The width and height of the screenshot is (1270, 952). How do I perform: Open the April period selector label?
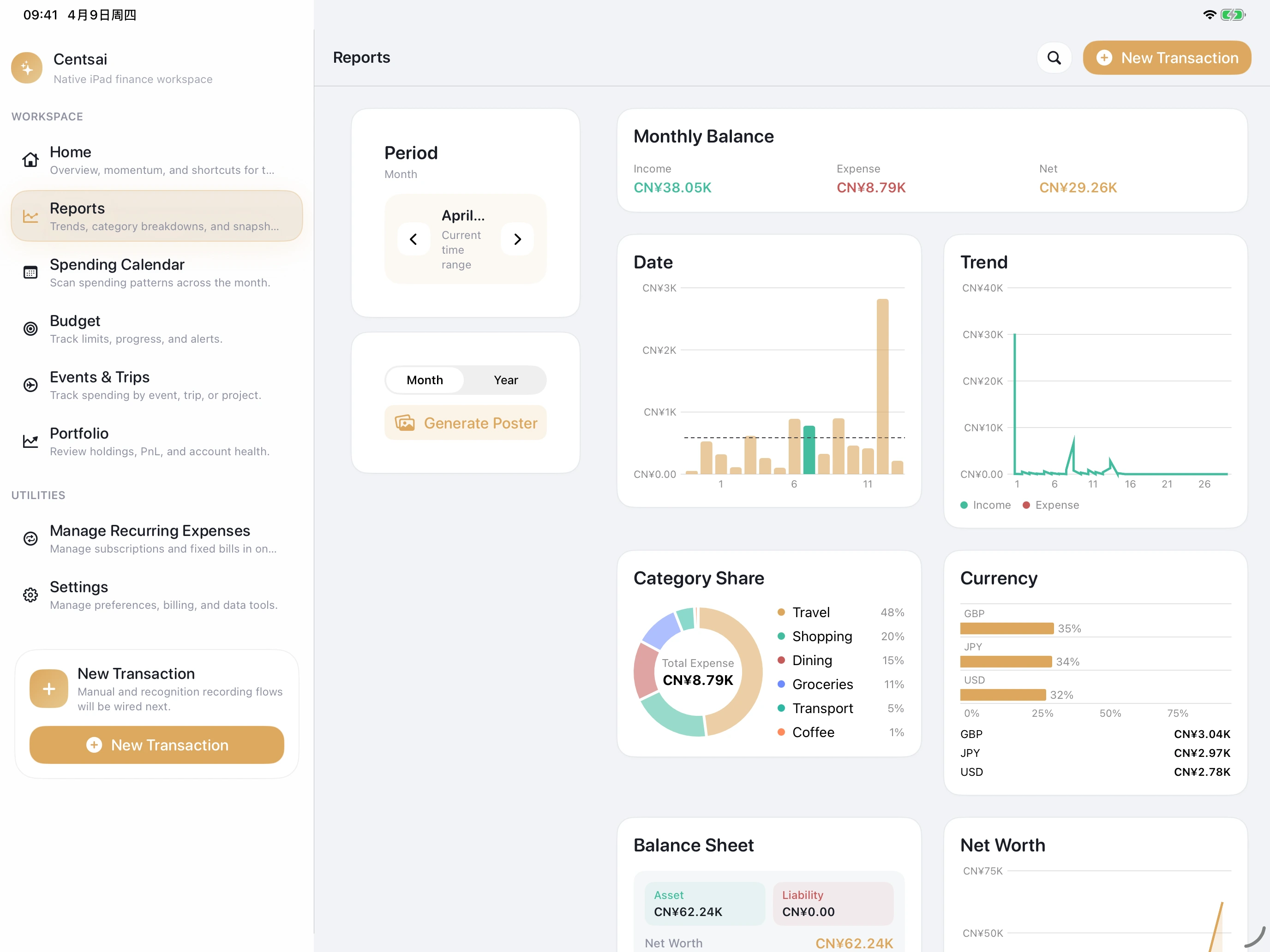click(463, 216)
